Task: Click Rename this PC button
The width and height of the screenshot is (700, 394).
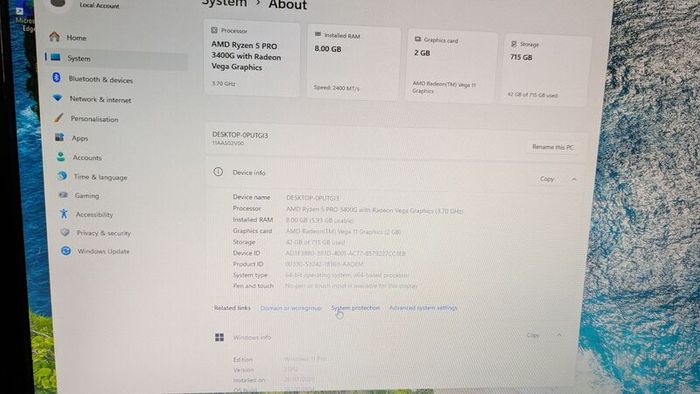Action: click(553, 147)
